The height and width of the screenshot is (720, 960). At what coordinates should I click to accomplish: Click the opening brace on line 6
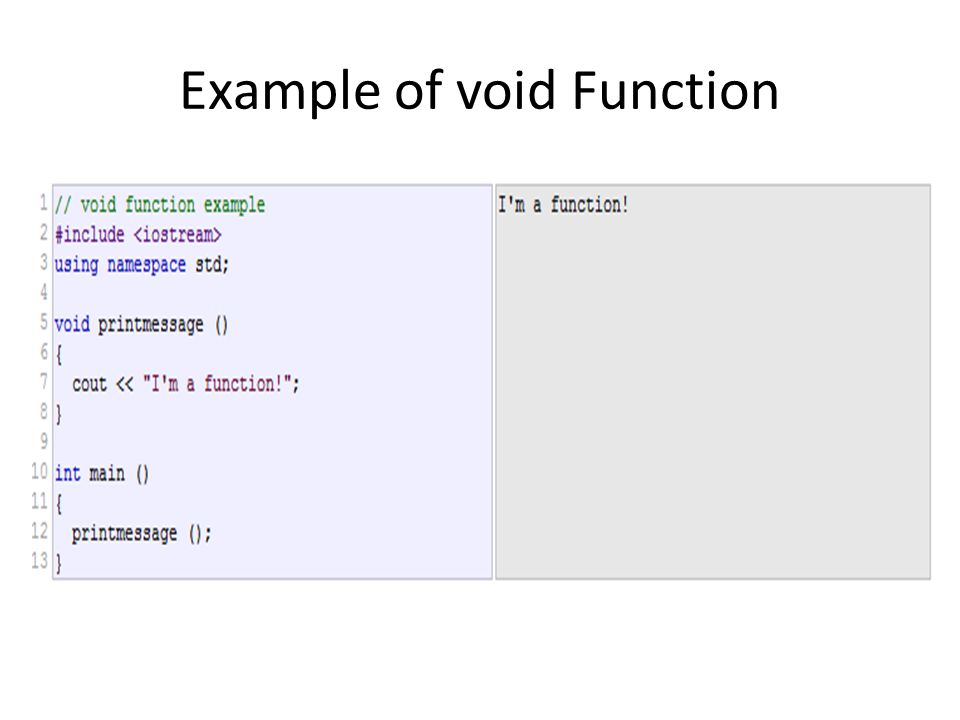[x=59, y=354]
